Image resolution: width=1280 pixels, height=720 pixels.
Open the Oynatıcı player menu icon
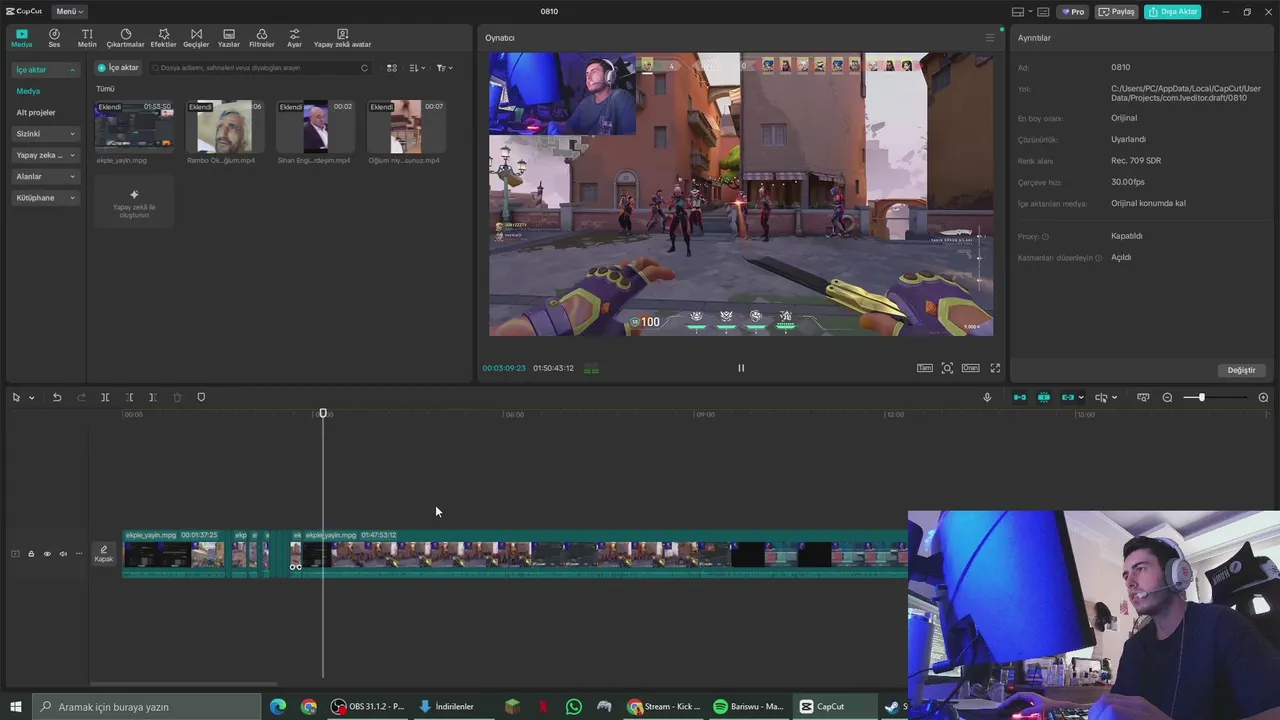pyautogui.click(x=990, y=38)
